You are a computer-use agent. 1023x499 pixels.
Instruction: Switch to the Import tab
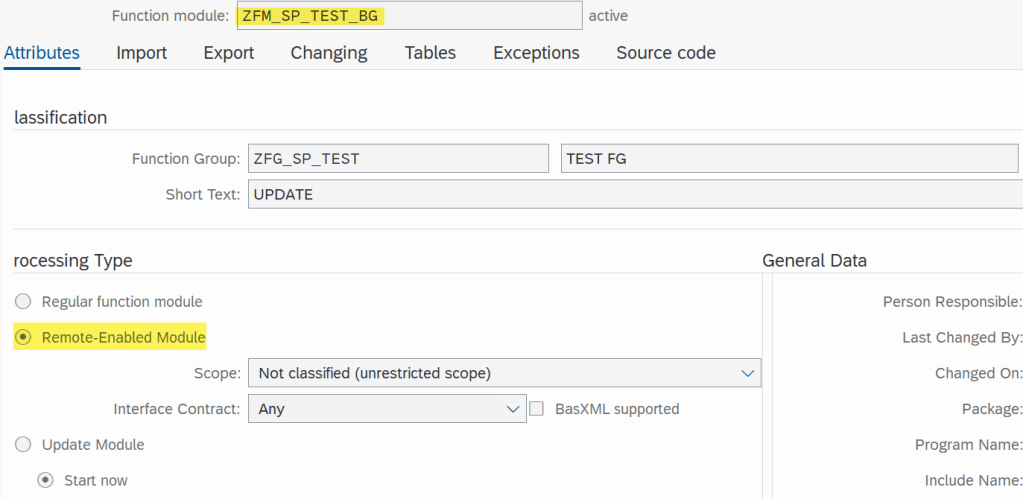pyautogui.click(x=141, y=53)
